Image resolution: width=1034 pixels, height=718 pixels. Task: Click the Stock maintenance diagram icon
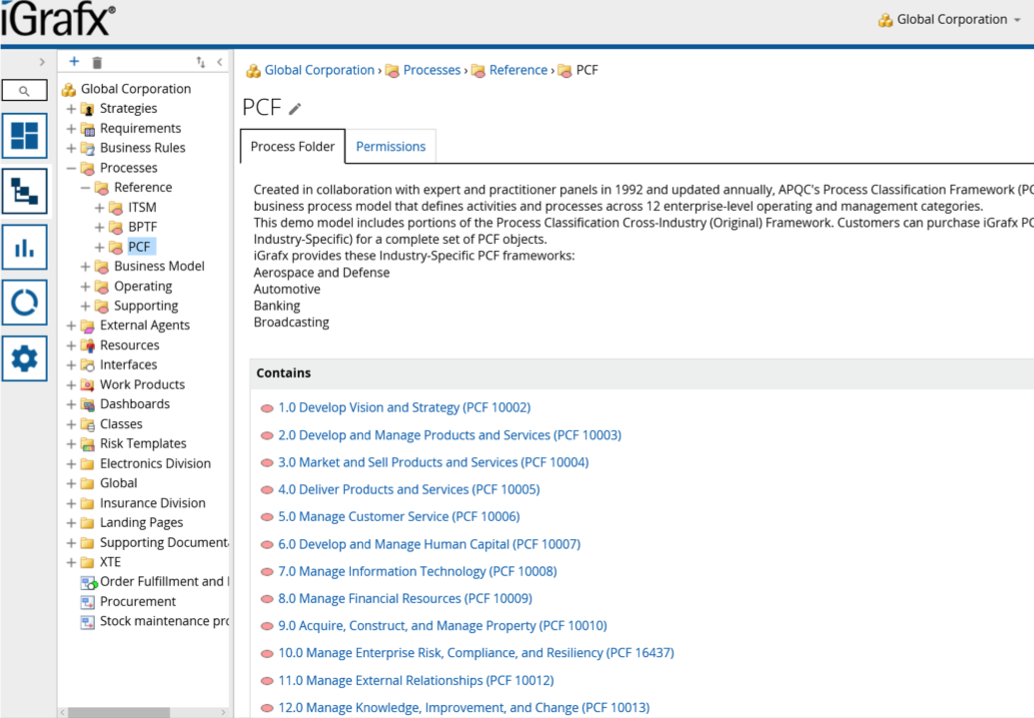(88, 622)
